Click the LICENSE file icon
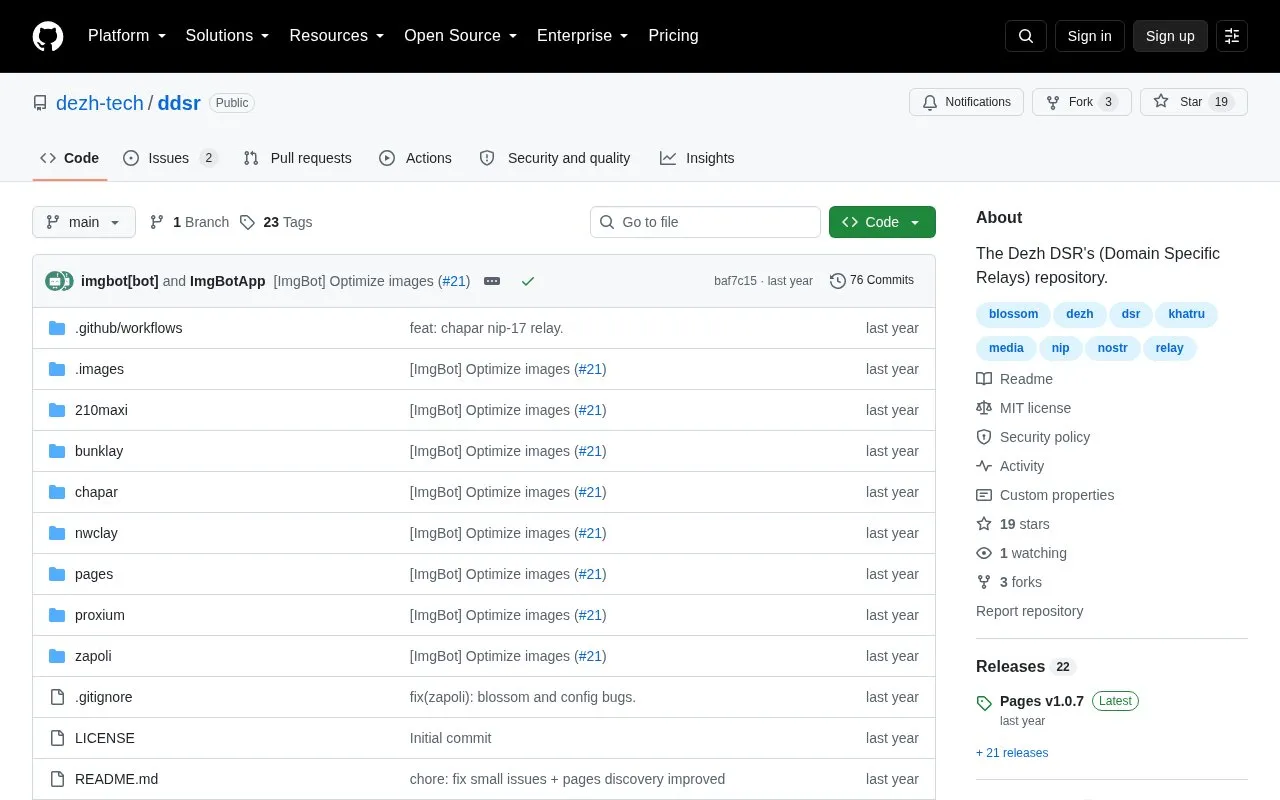 (x=57, y=738)
